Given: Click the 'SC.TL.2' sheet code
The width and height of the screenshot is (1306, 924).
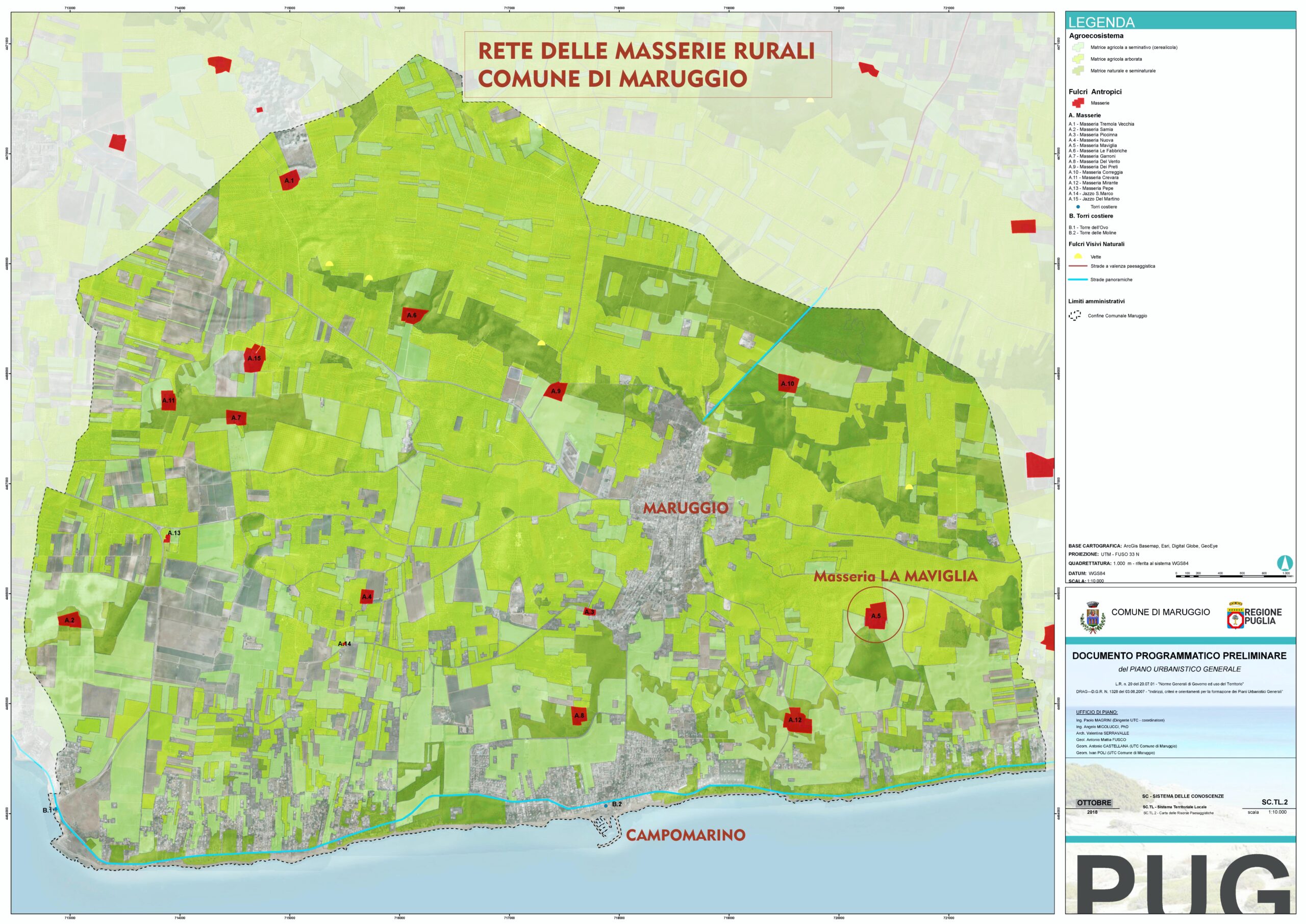Looking at the screenshot, I should coord(1275,802).
